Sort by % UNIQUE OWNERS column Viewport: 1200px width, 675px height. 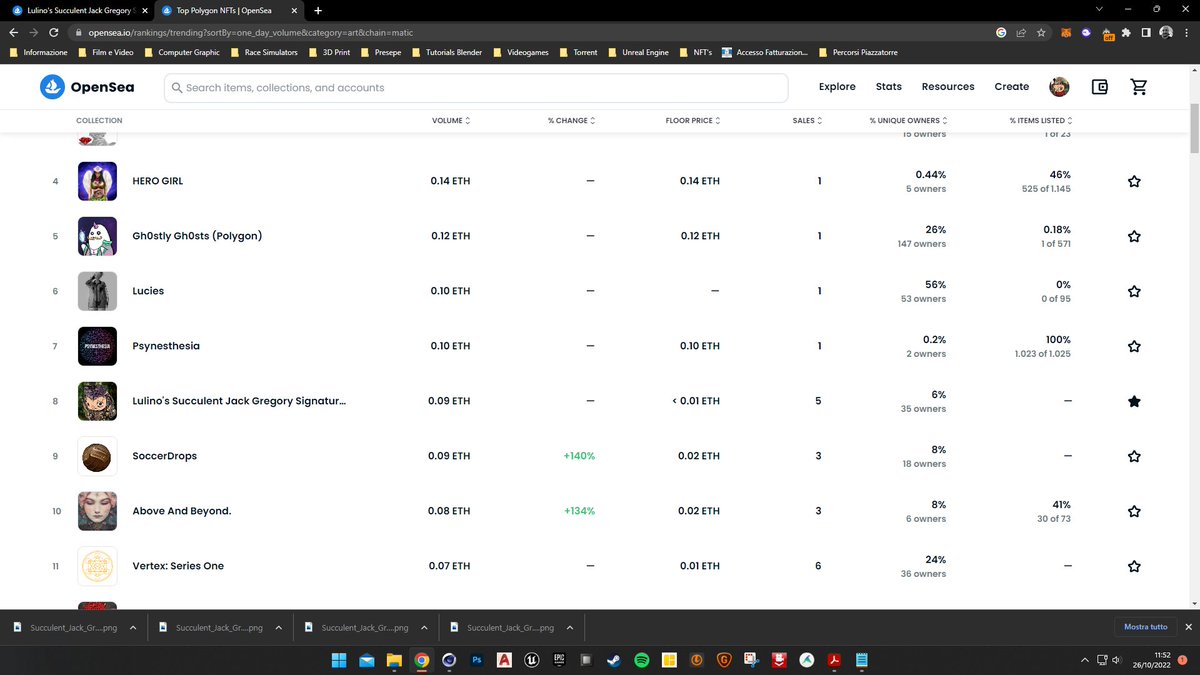[909, 120]
